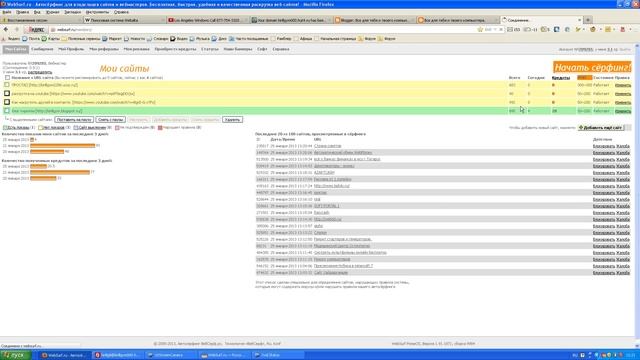This screenshot has height=360, width=640.
Task: Switch to the Поисковая система Webalta tab
Action: tap(124, 20)
